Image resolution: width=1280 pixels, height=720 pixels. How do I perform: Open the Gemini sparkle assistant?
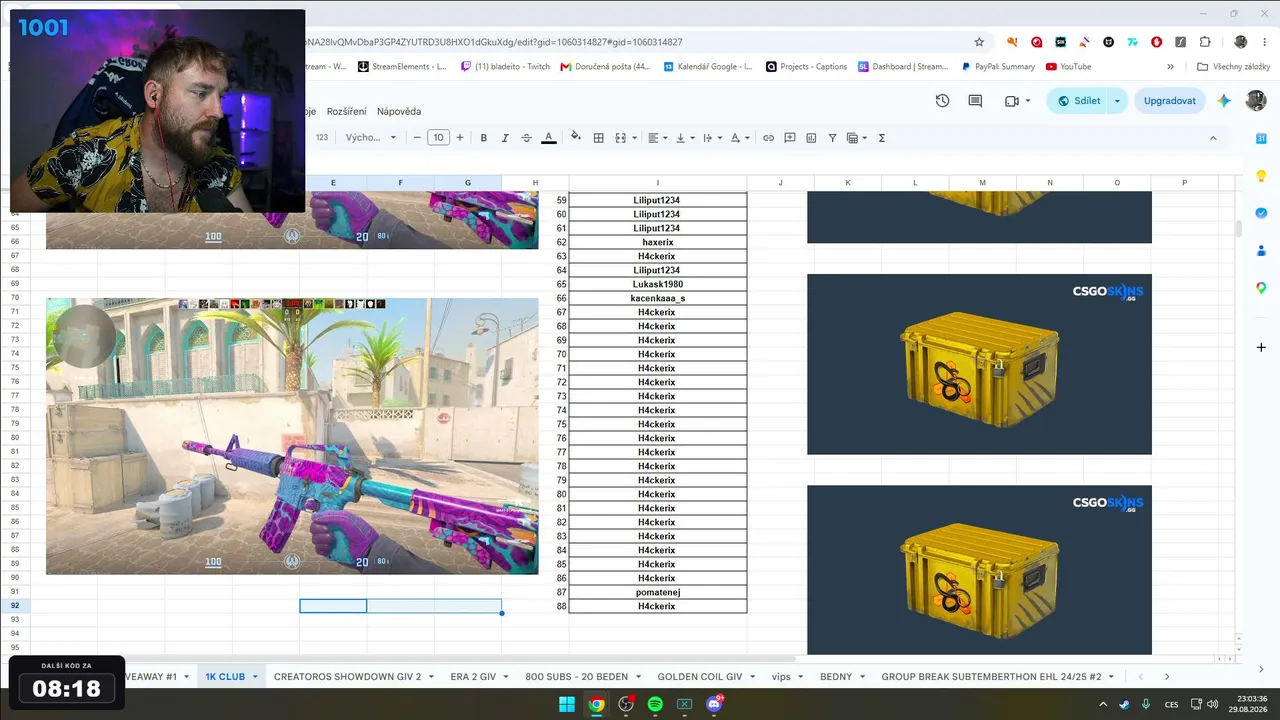[x=1224, y=101]
